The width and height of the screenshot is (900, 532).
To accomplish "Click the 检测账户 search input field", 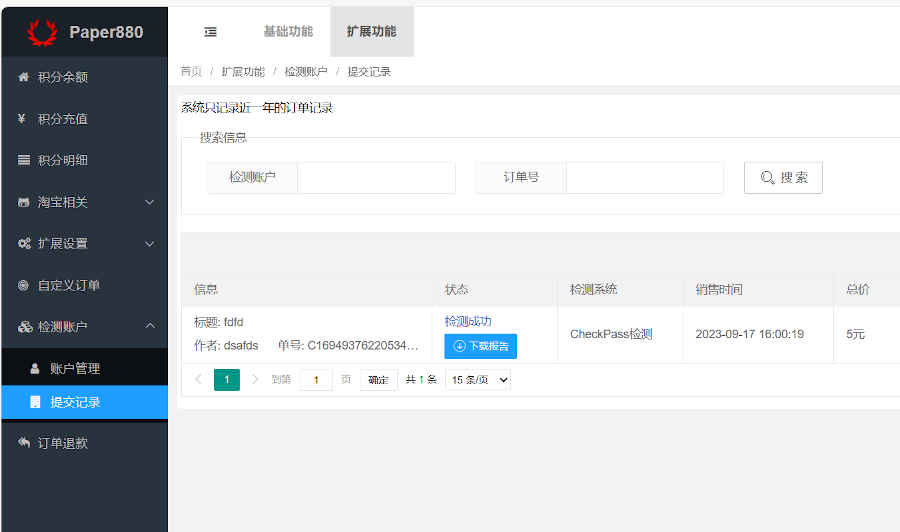I will pos(377,178).
